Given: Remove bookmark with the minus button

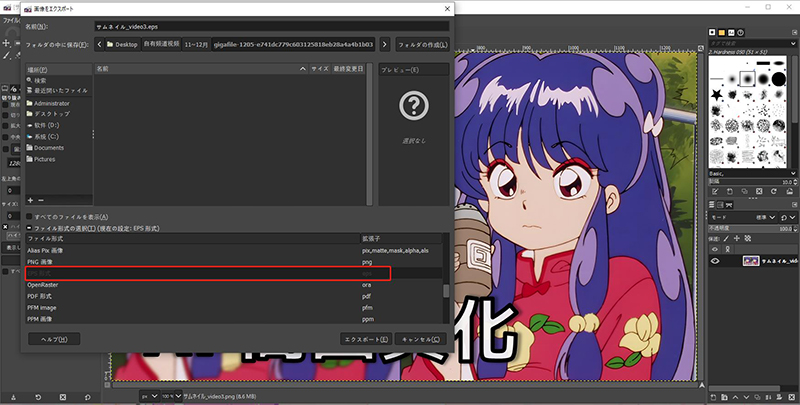Looking at the screenshot, I should [x=41, y=201].
